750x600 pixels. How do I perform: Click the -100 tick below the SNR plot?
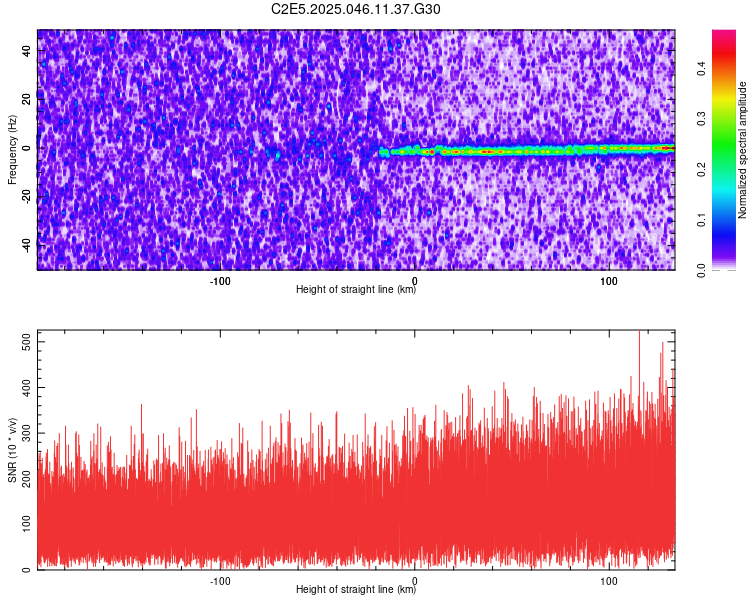coord(220,582)
